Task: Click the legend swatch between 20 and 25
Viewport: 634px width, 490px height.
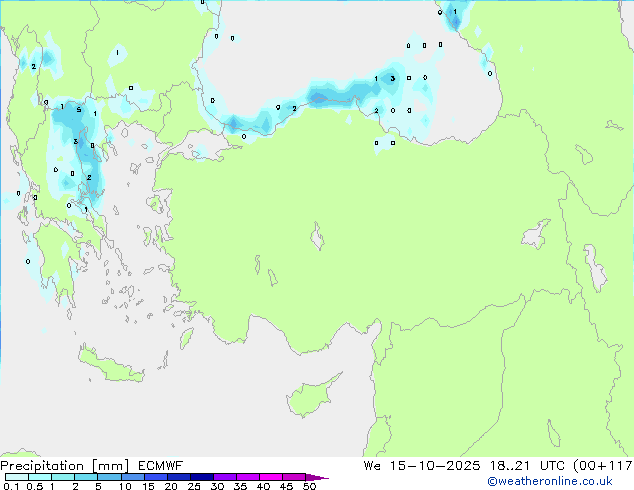Action: pyautogui.click(x=179, y=477)
